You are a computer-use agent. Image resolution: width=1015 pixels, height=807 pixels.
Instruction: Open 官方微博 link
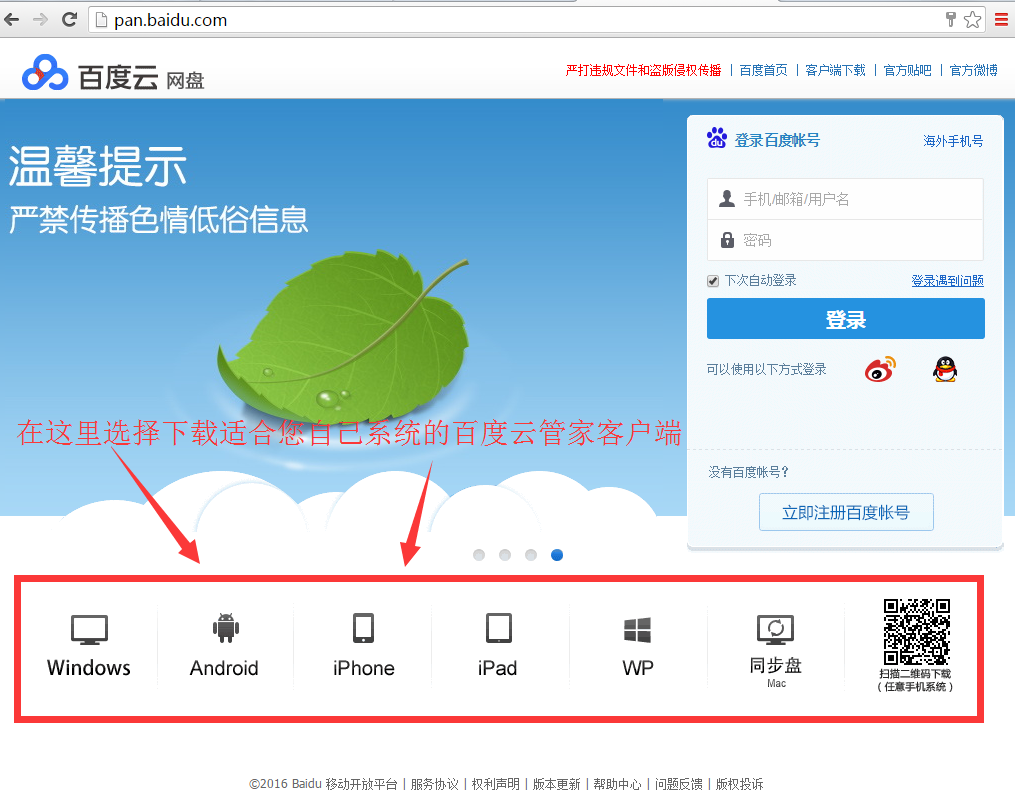tap(973, 70)
